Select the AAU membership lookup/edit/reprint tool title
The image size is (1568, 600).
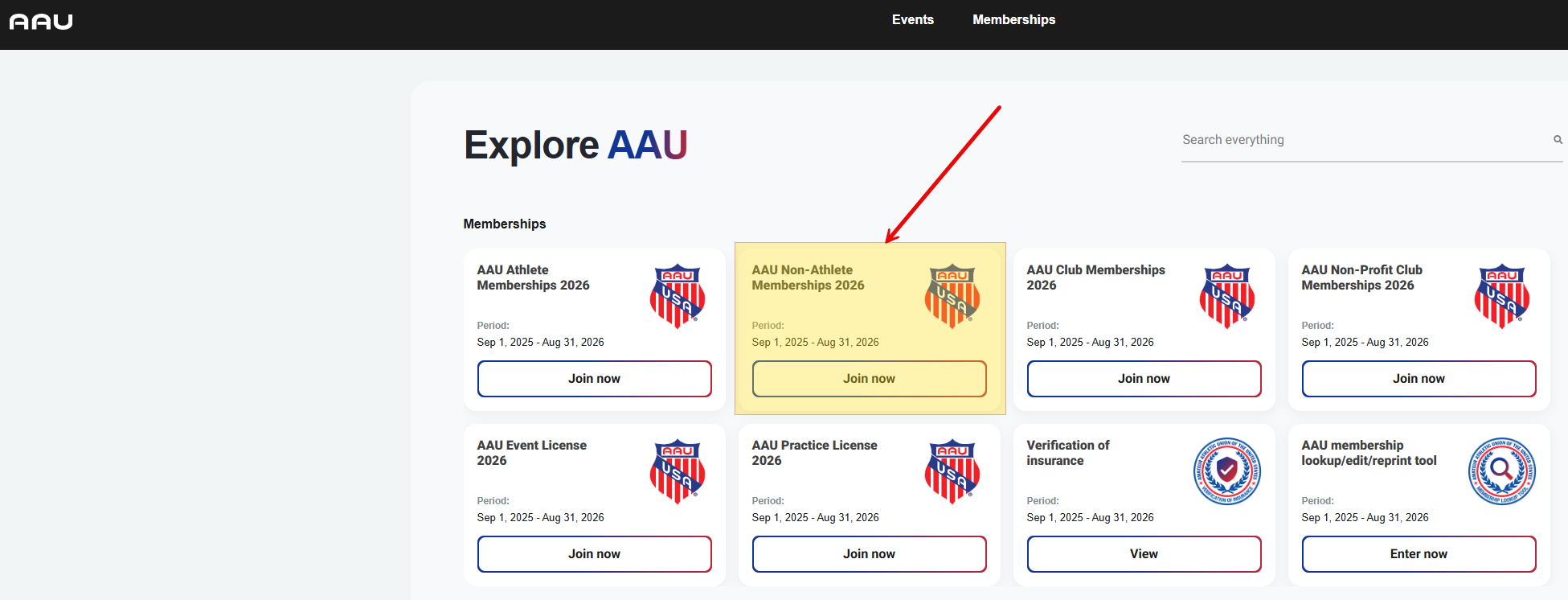pyautogui.click(x=1369, y=453)
